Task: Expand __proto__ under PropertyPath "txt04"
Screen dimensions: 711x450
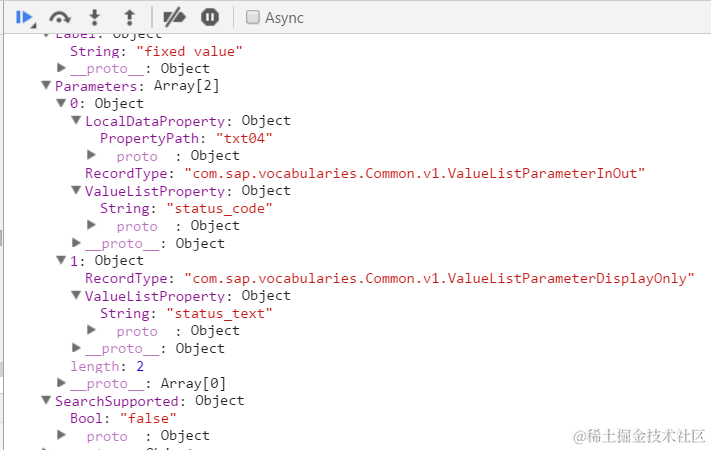Action: pyautogui.click(x=91, y=155)
